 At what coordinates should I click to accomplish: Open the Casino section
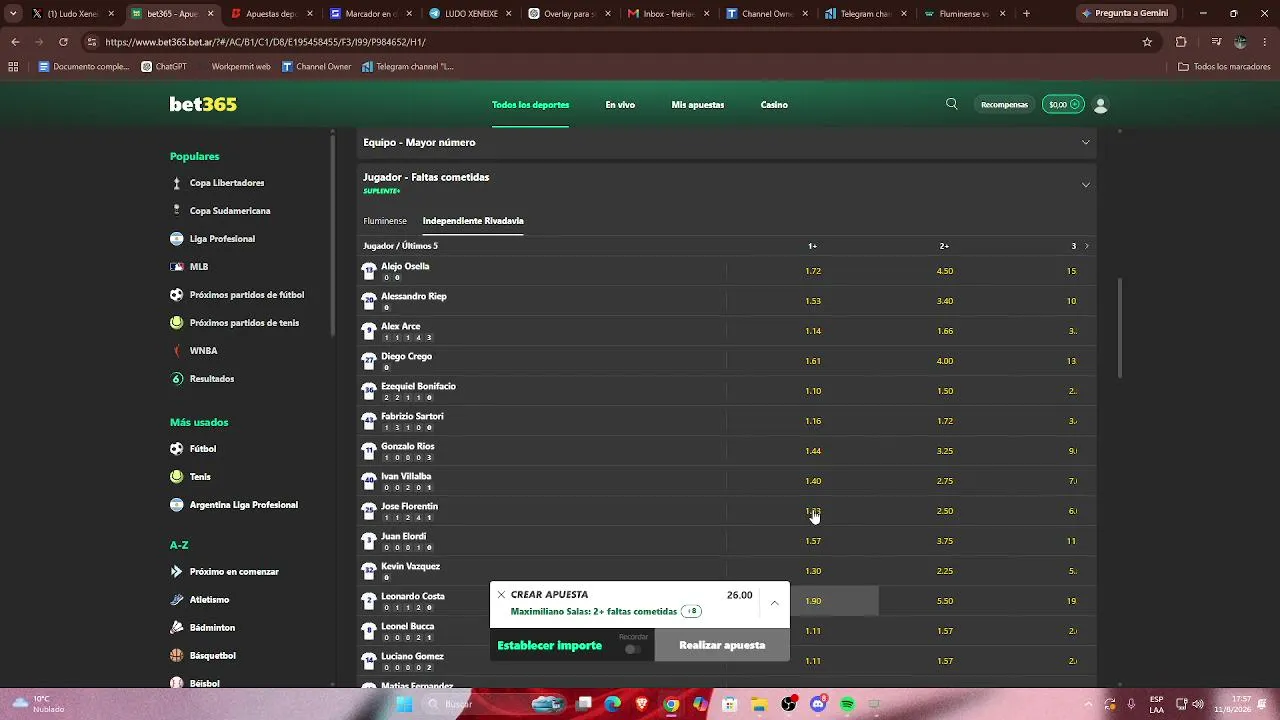[x=774, y=105]
